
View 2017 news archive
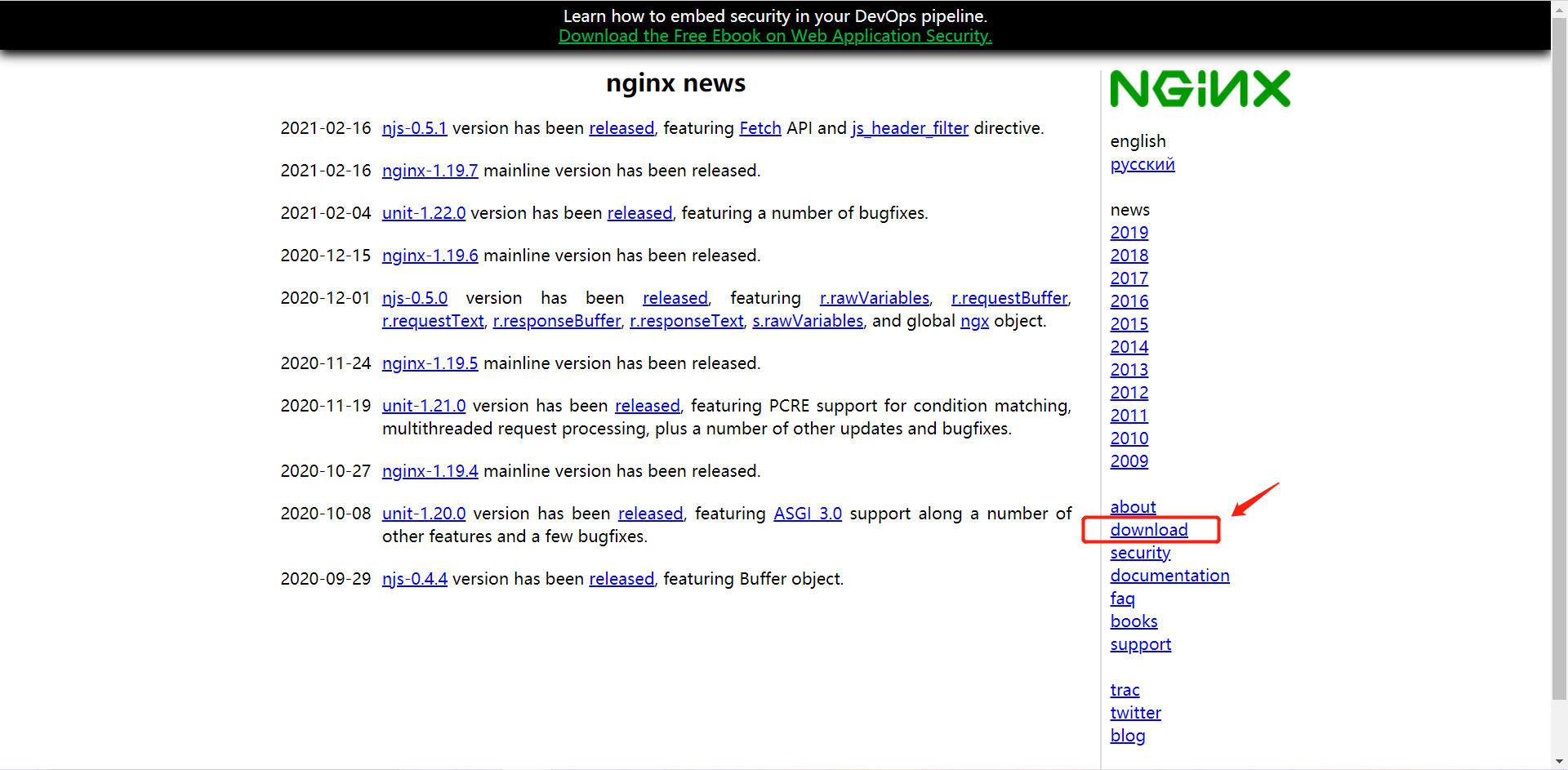(x=1129, y=278)
